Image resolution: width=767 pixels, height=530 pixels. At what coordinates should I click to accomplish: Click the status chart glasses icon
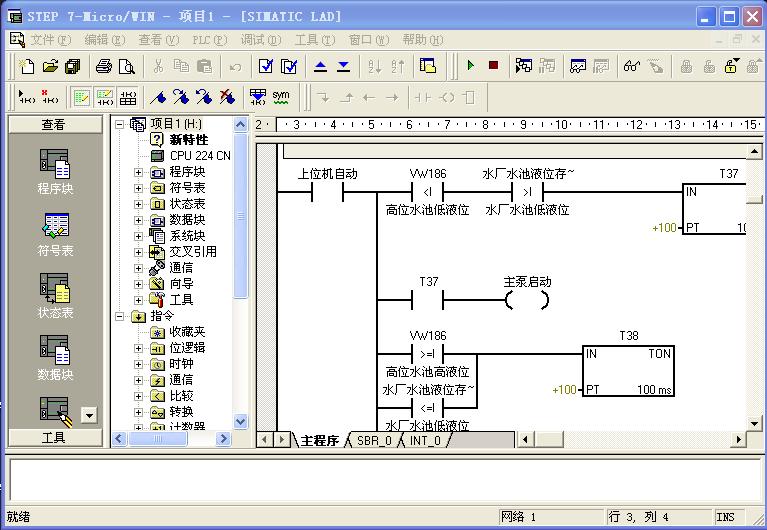pos(632,66)
